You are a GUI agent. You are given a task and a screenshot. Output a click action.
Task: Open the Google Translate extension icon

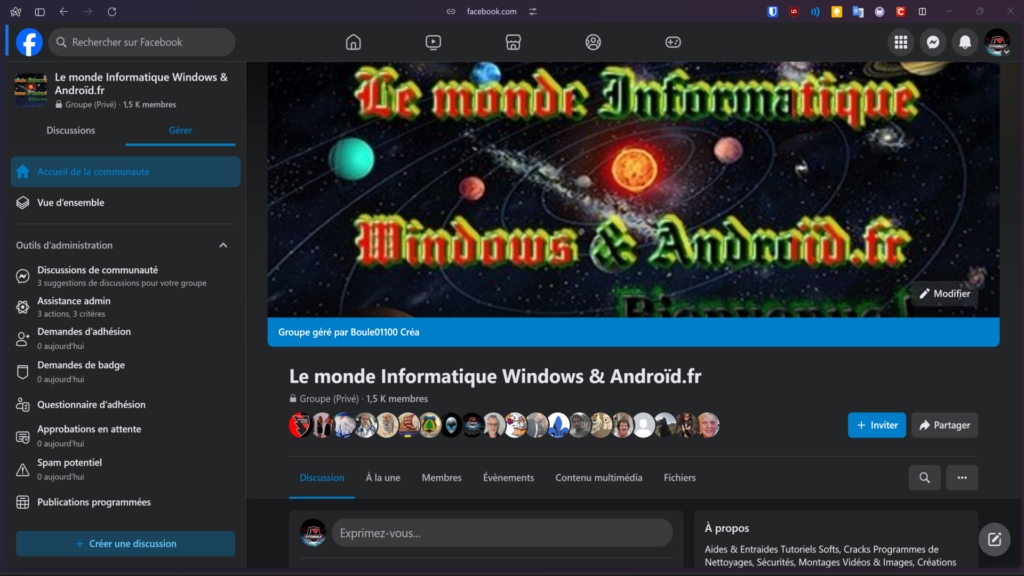(x=858, y=12)
